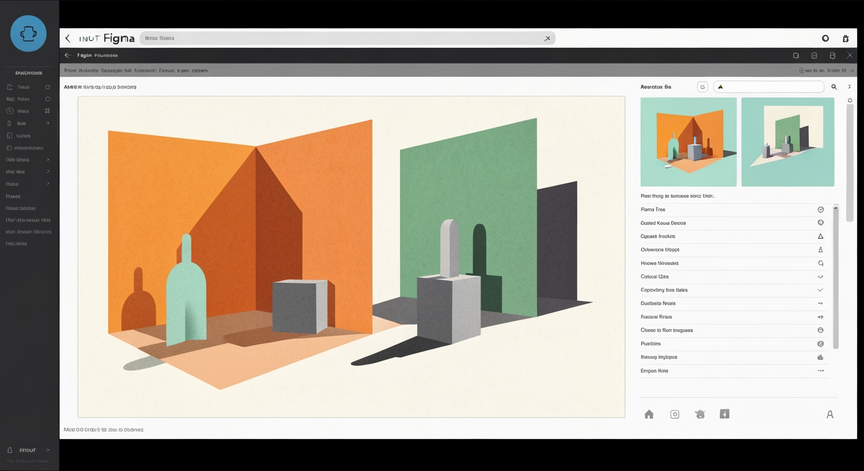Click the canvas heading text above artwork
Screen dimensions: 864x471
pyautogui.click(x=100, y=87)
